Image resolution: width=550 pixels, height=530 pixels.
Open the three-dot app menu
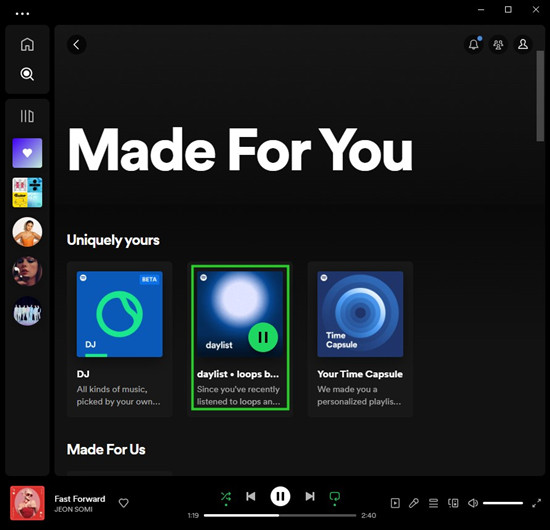(x=22, y=14)
